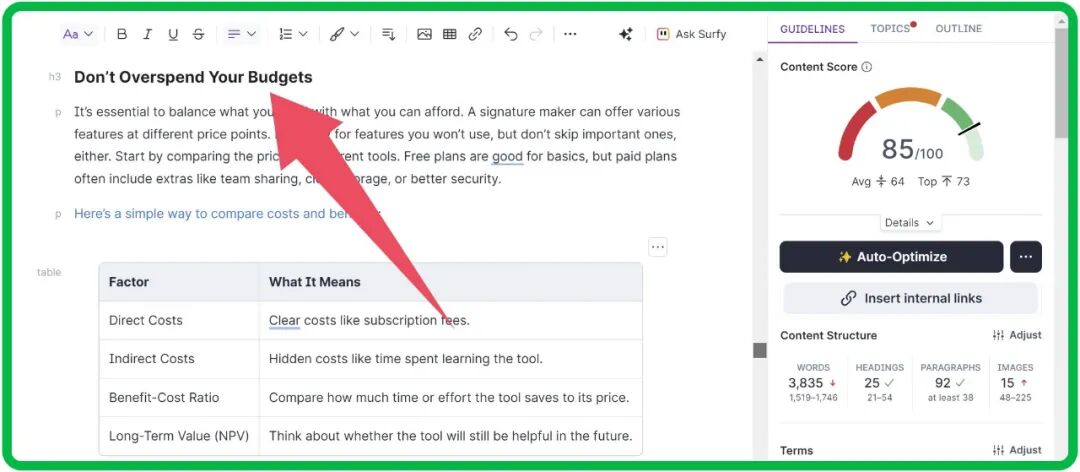Switch to the Outline tab
Image resolution: width=1080 pixels, height=472 pixels.
point(958,29)
